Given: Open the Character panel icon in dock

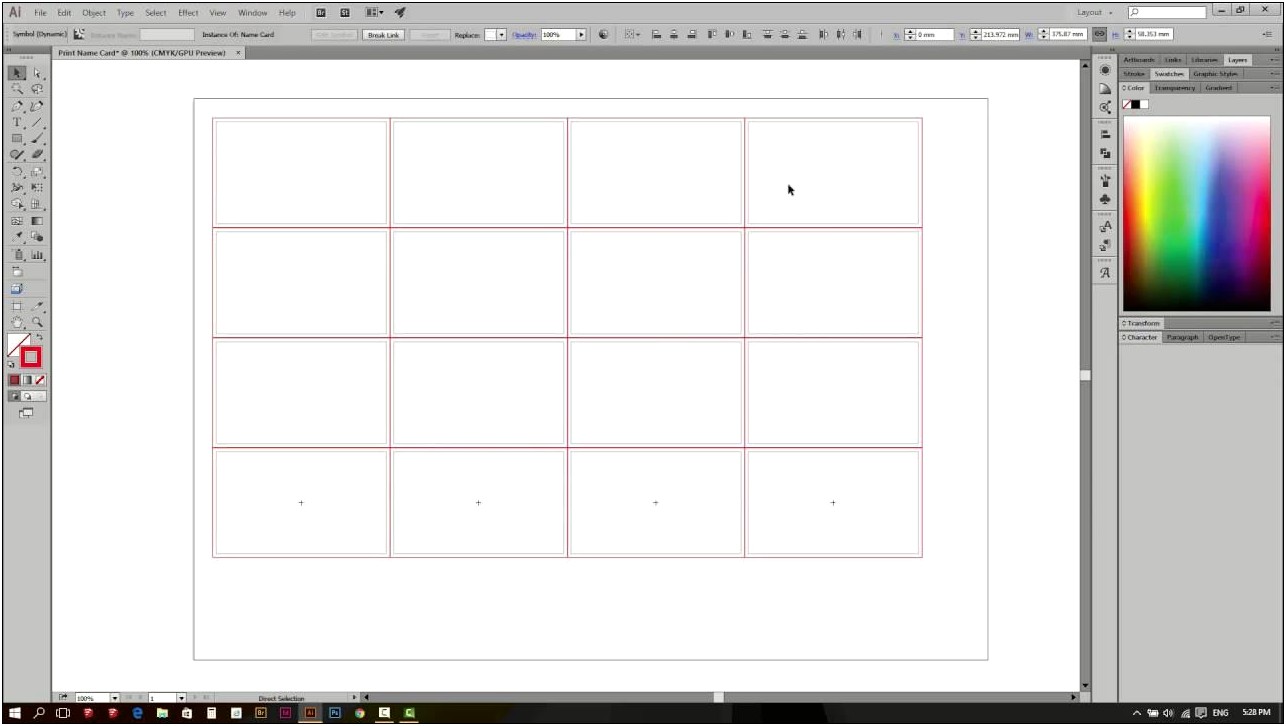Looking at the screenshot, I should tap(1105, 227).
